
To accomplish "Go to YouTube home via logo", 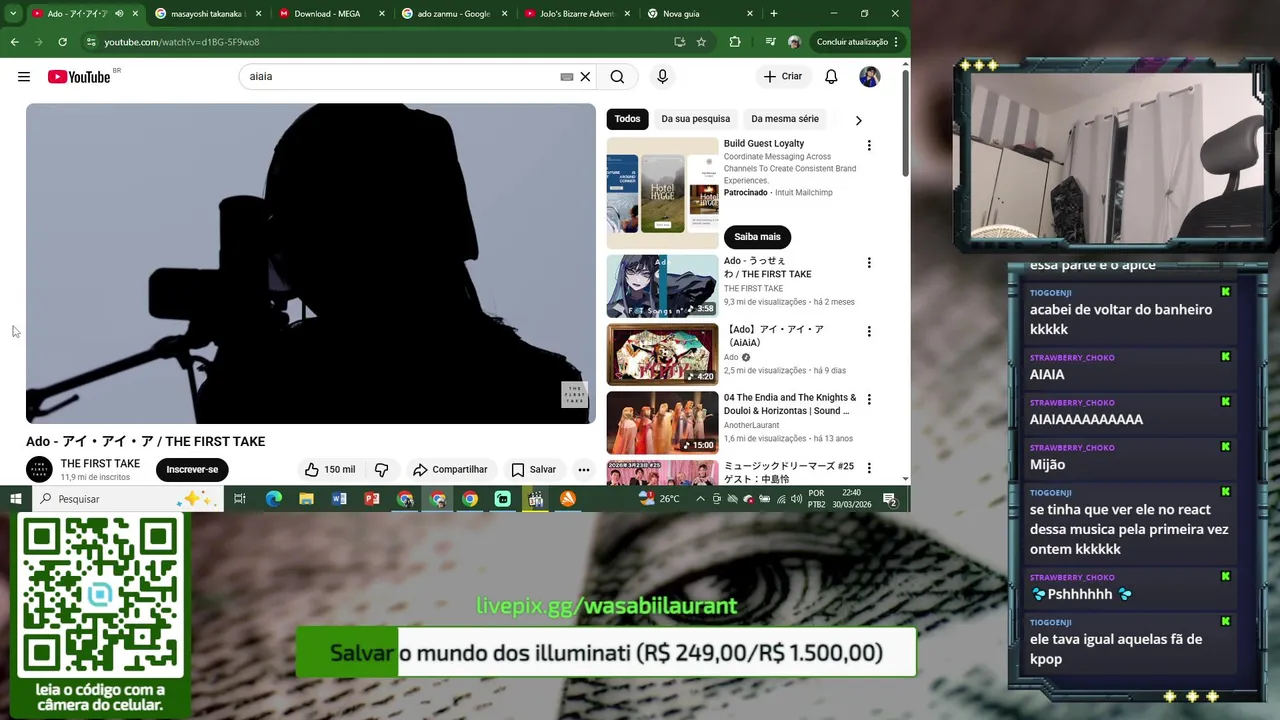I will (x=79, y=77).
